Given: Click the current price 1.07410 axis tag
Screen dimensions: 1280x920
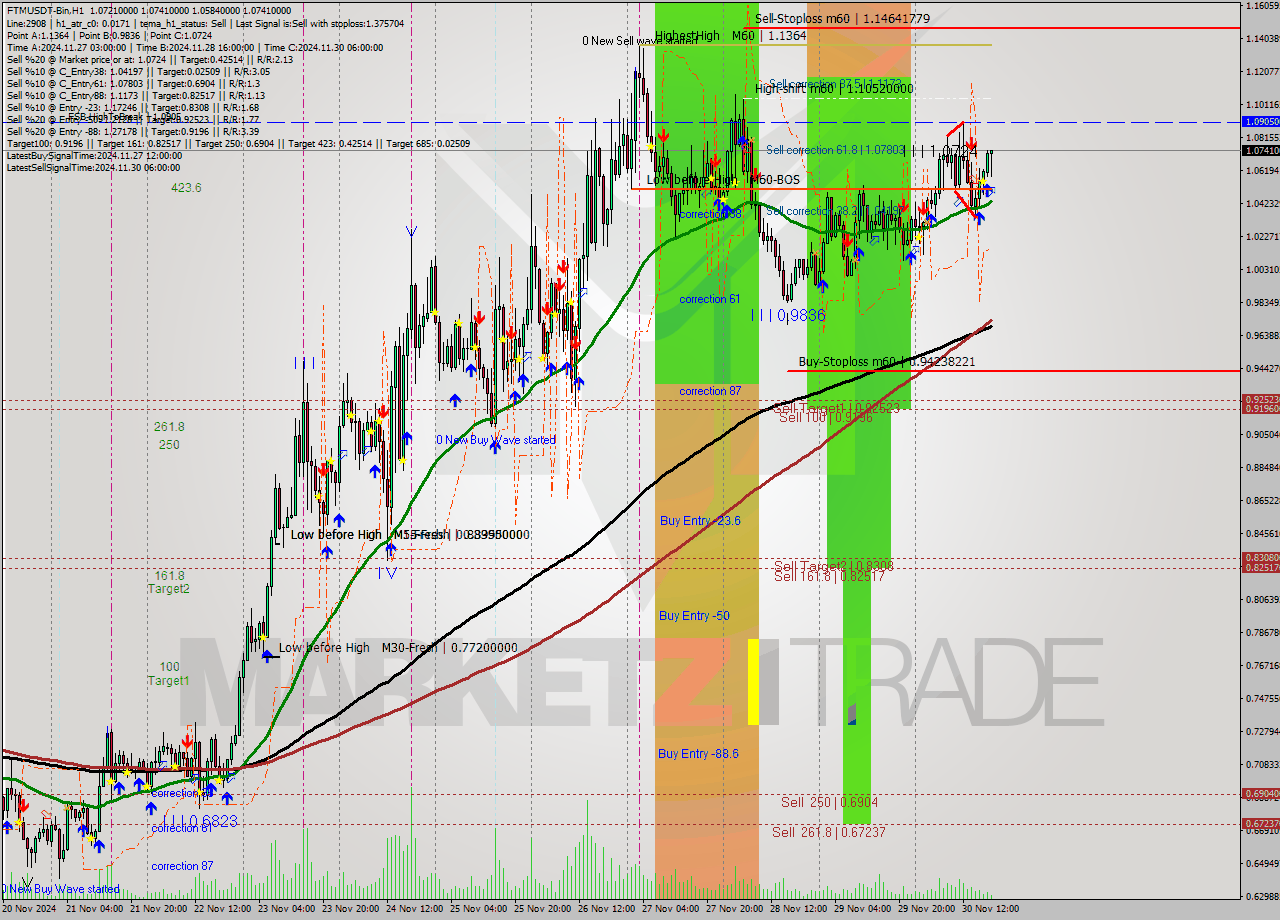Looking at the screenshot, I should (1260, 150).
